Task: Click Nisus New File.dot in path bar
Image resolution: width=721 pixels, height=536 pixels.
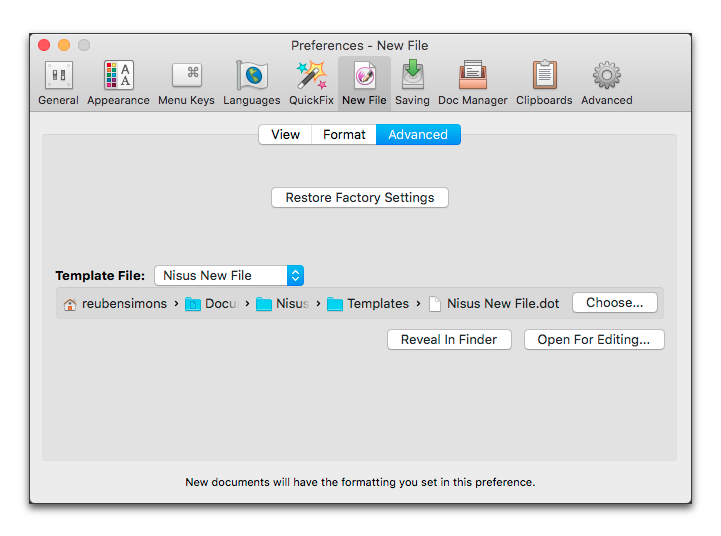Action: [x=494, y=303]
